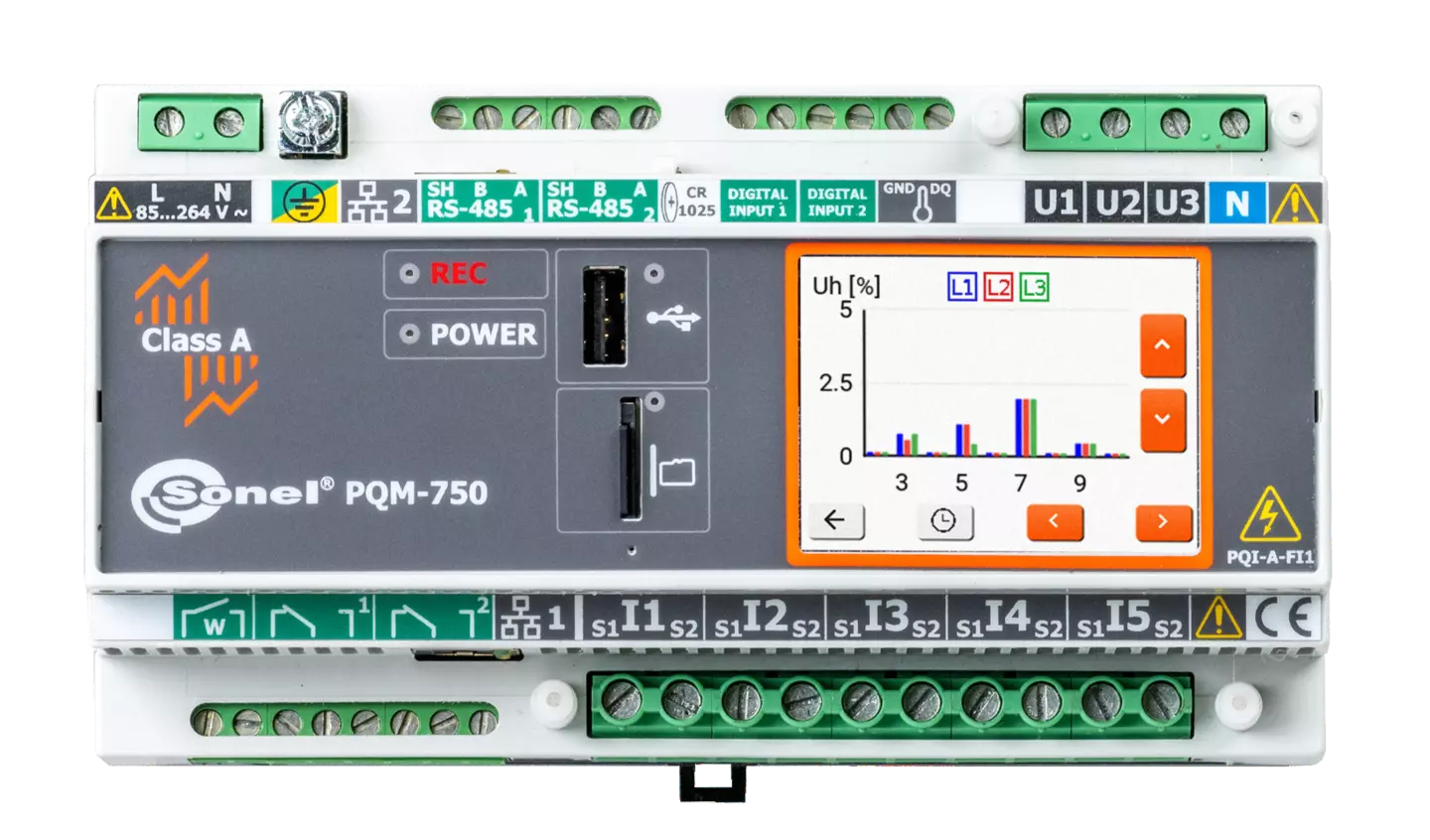The height and width of the screenshot is (840, 1430).
Task: Click the U2 voltage terminal label
Action: [x=1117, y=204]
